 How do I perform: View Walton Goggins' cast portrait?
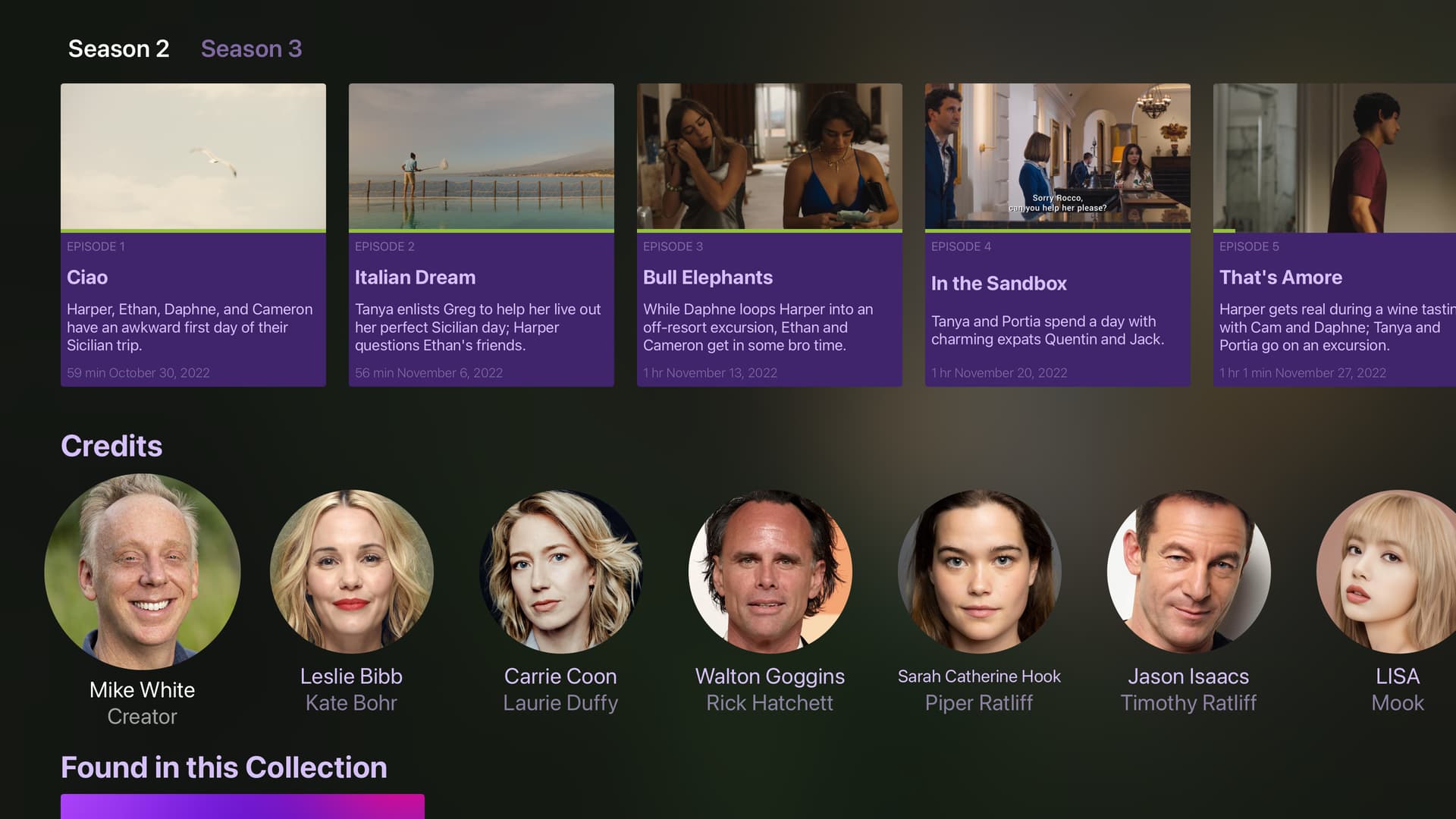770,572
